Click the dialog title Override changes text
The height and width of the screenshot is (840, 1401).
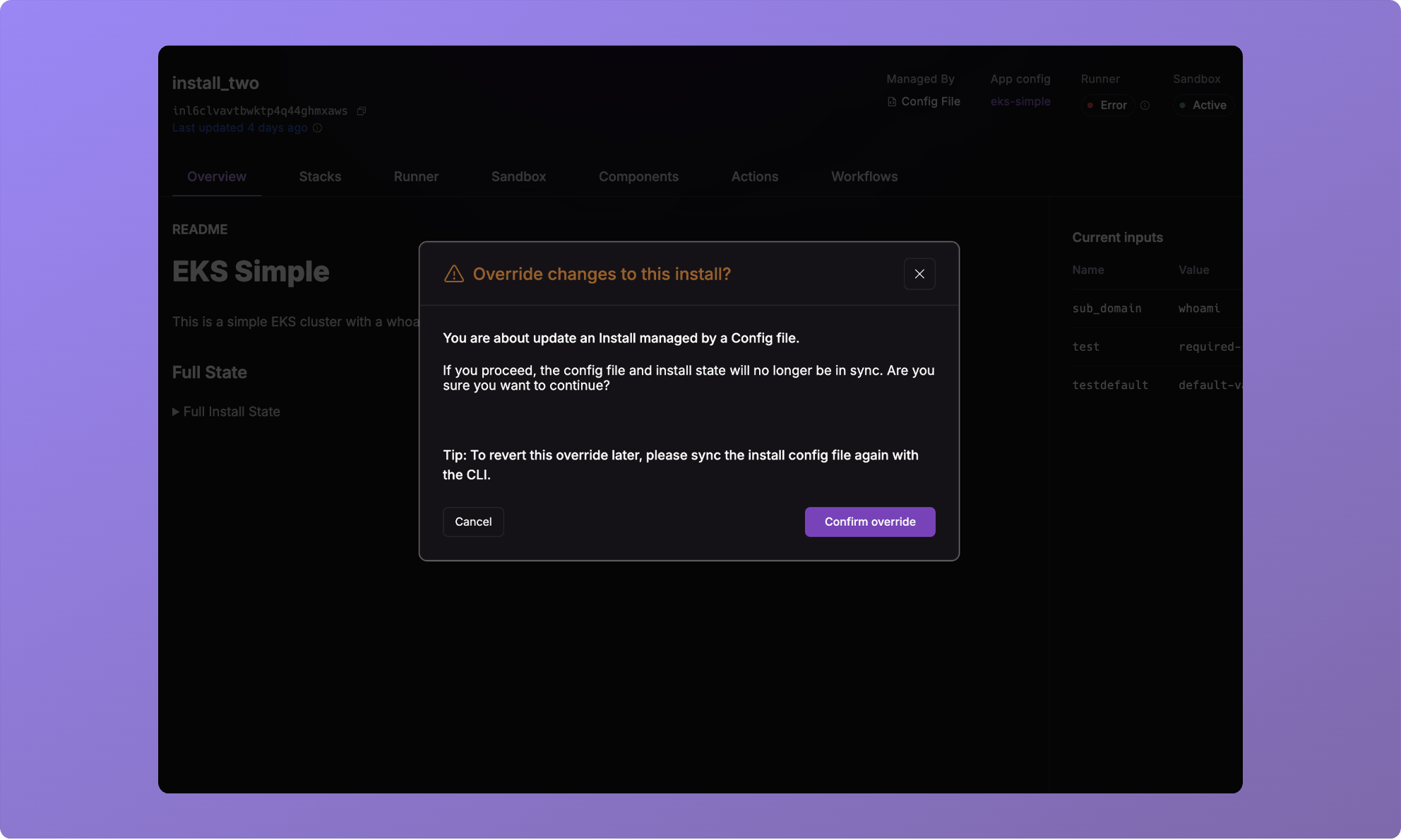click(x=602, y=274)
